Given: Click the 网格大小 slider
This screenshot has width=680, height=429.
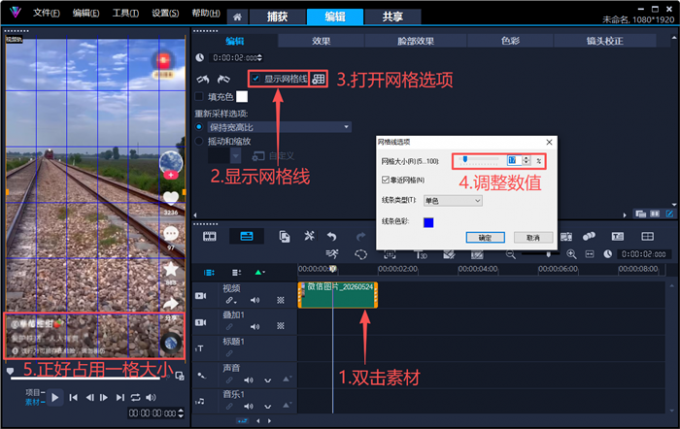Looking at the screenshot, I should point(479,160).
